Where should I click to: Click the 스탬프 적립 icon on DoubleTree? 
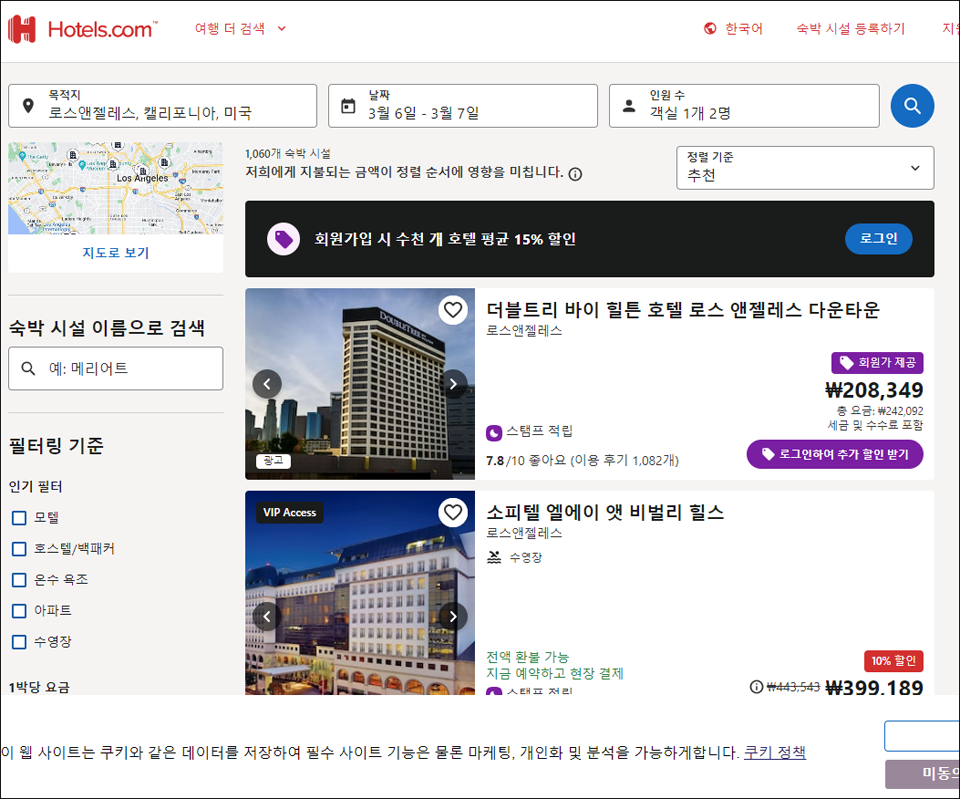coord(493,433)
